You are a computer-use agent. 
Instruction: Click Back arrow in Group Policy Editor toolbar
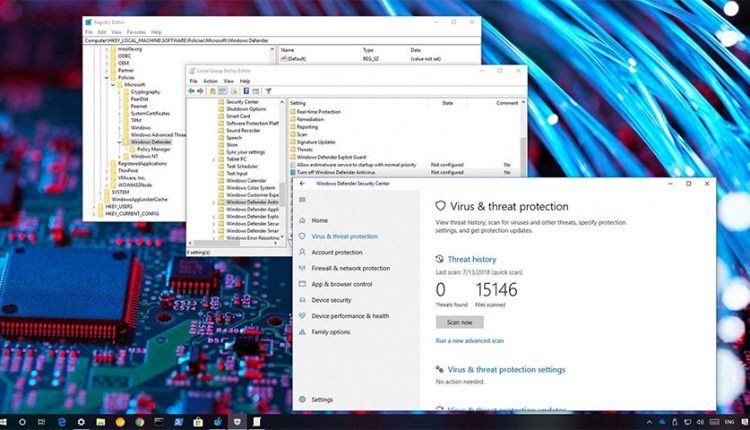pyautogui.click(x=192, y=91)
